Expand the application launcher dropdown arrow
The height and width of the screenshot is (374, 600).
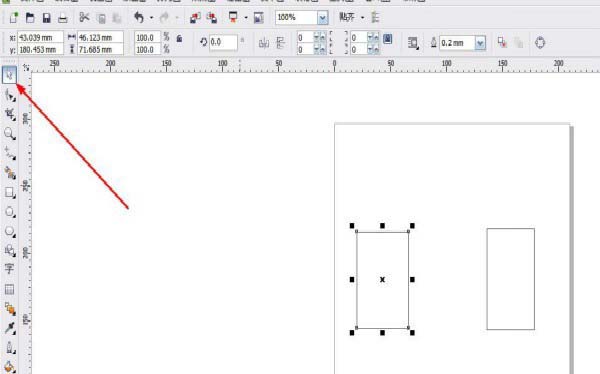(246, 18)
